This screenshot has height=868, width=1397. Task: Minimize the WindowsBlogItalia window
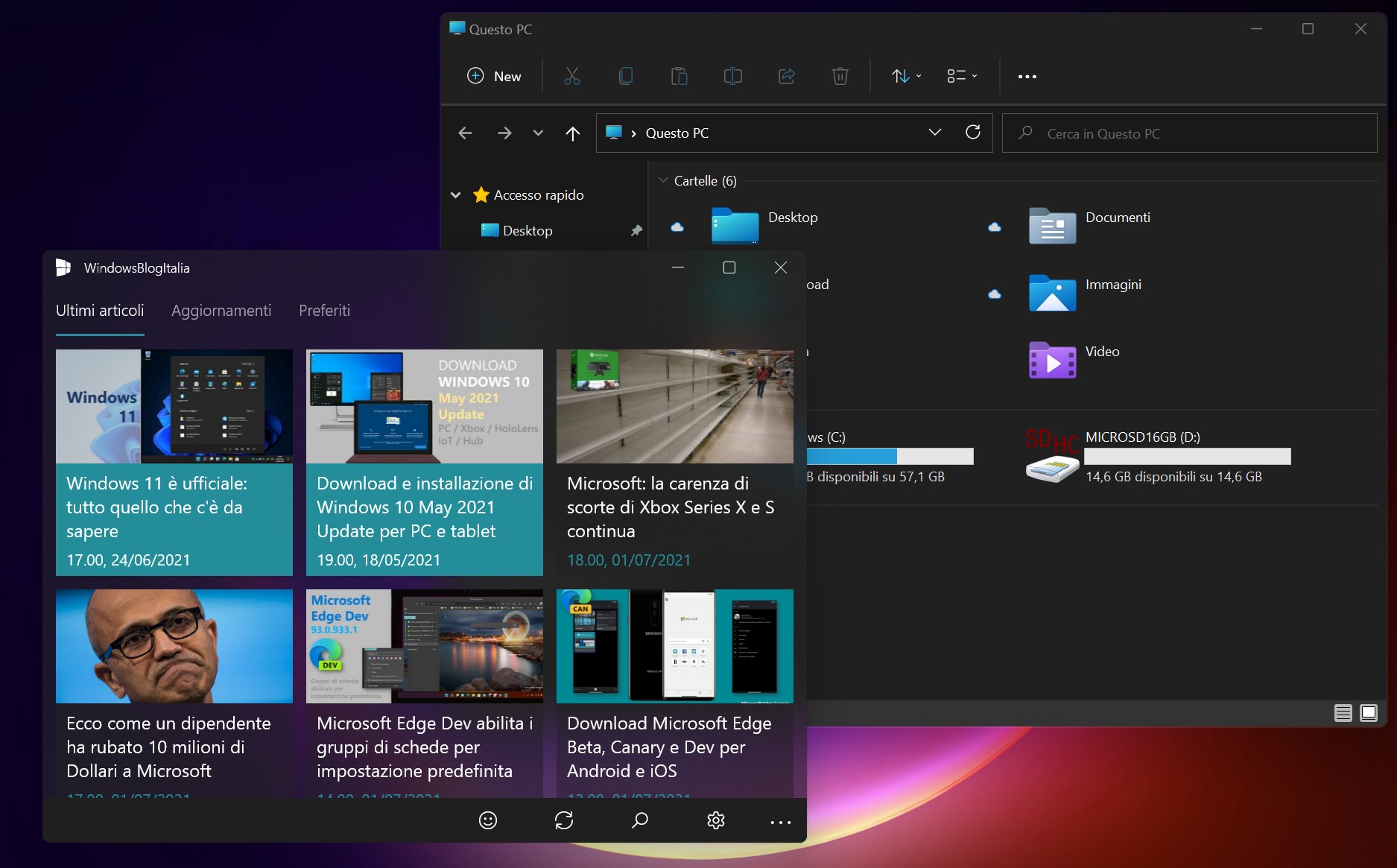[x=678, y=267]
